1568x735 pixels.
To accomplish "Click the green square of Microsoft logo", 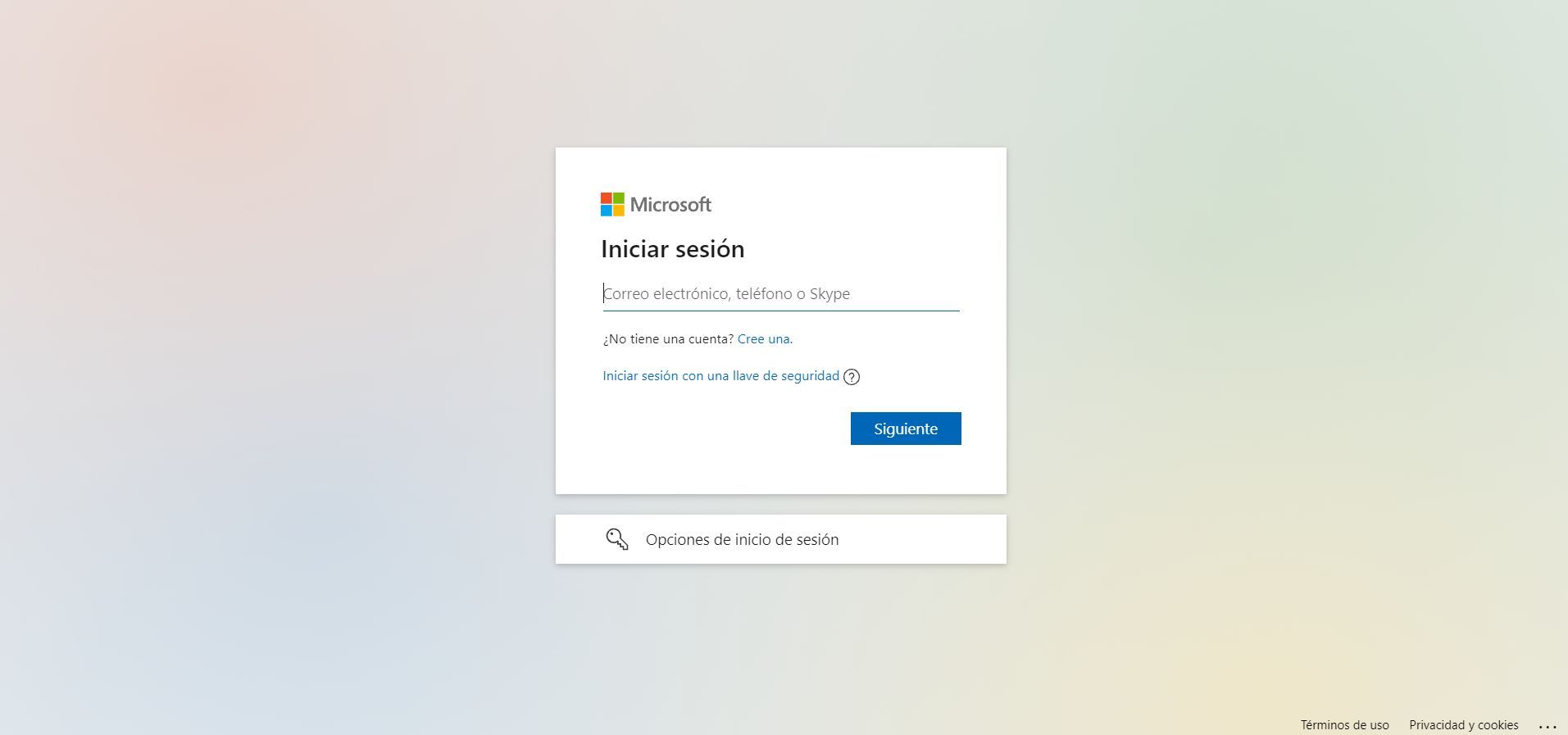I will pos(619,198).
